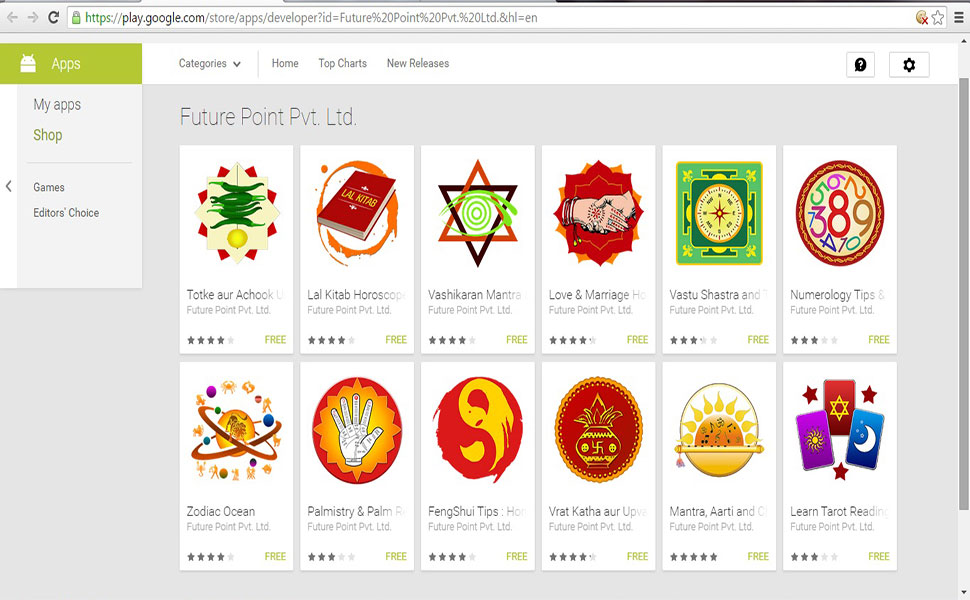Viewport: 970px width, 600px height.
Task: Select the Home tab
Action: [x=285, y=63]
